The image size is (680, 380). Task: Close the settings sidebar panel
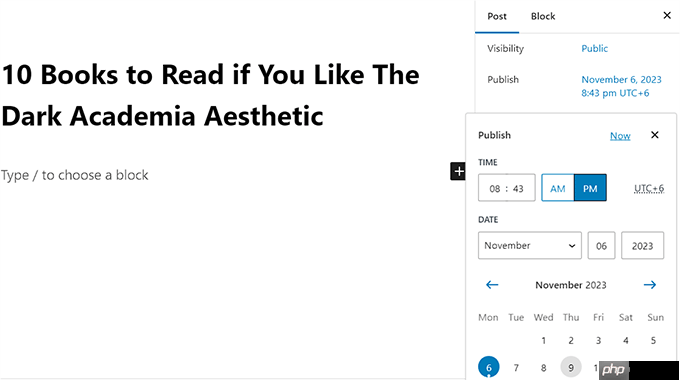coord(667,16)
